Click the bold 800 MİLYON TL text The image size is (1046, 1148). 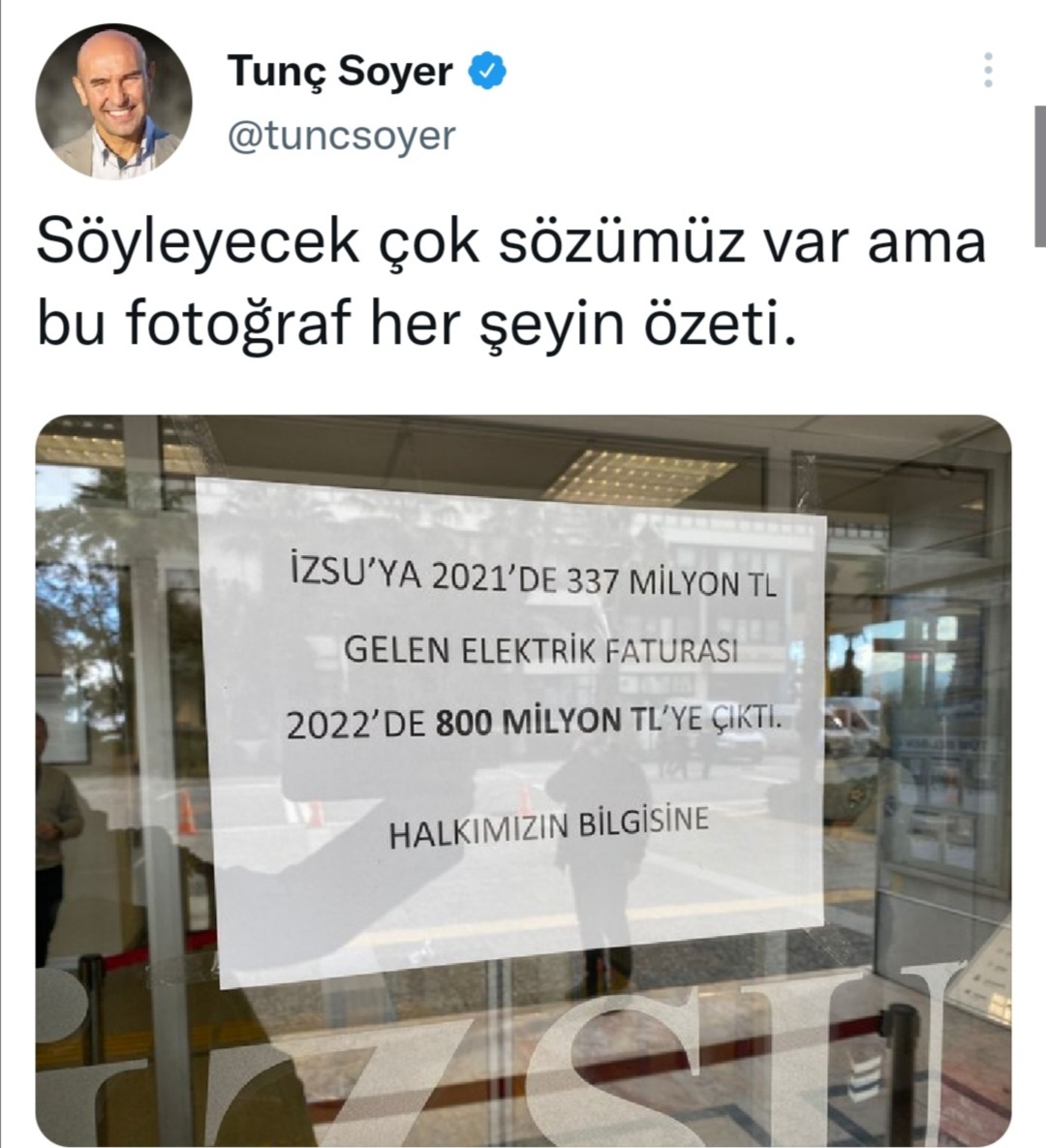coord(538,722)
